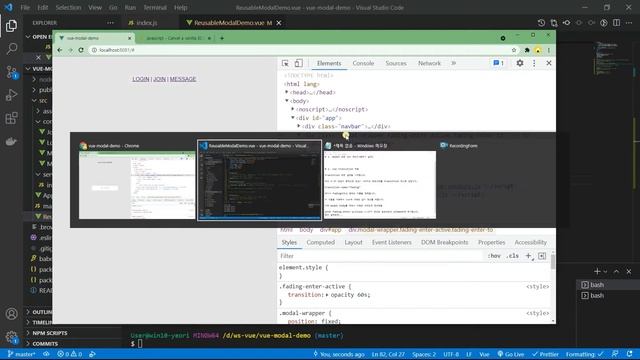640x360 pixels.
Task: Switch to the Elements tab in DevTools
Action: [329, 63]
